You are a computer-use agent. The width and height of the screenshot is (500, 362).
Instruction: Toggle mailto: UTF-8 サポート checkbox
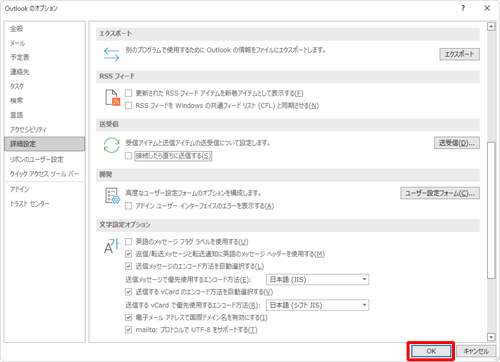click(128, 330)
